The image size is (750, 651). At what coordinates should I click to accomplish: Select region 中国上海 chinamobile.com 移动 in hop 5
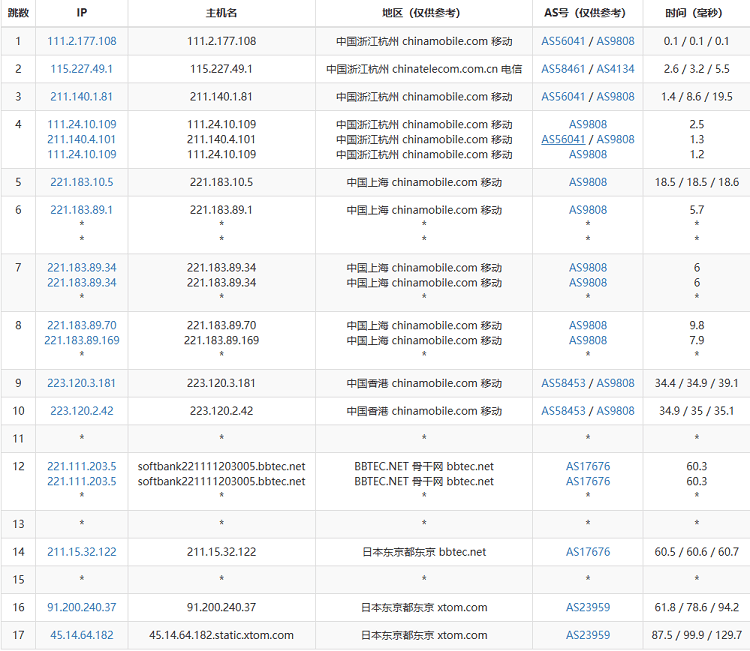pos(424,182)
